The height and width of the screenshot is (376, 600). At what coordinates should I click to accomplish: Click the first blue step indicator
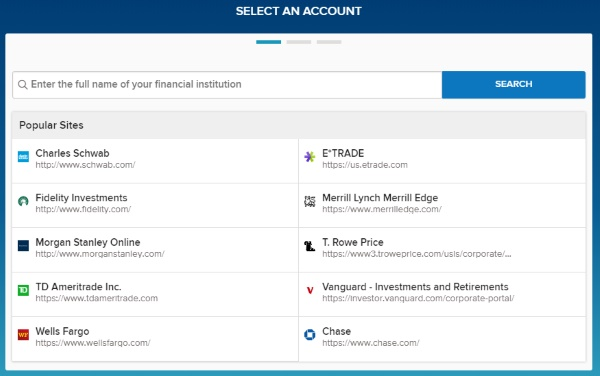[x=268, y=42]
